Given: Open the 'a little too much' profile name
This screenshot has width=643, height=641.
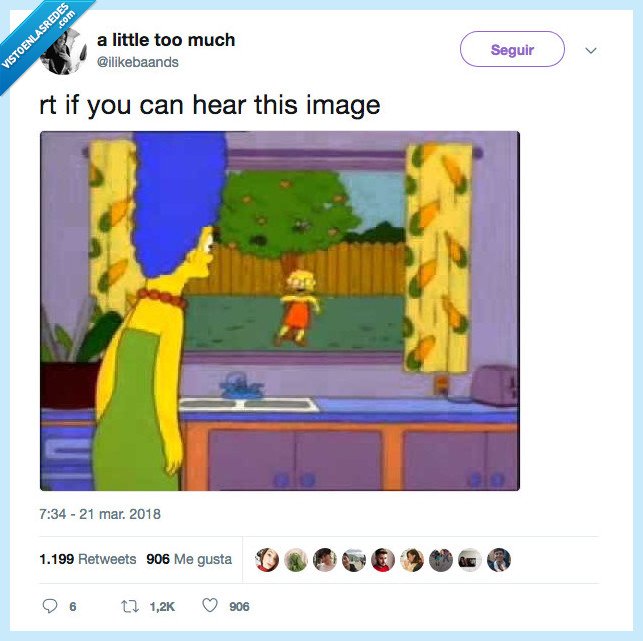Looking at the screenshot, I should [x=166, y=40].
